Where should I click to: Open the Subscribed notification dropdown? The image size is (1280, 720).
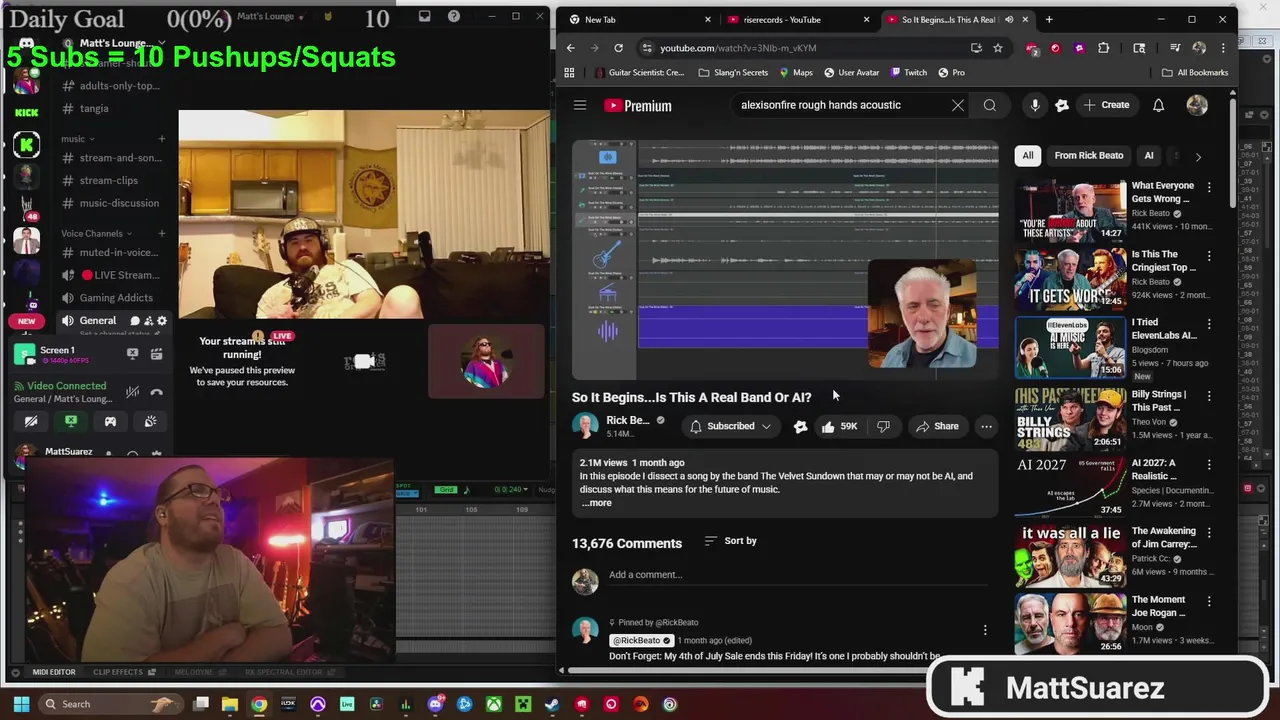[x=731, y=426]
